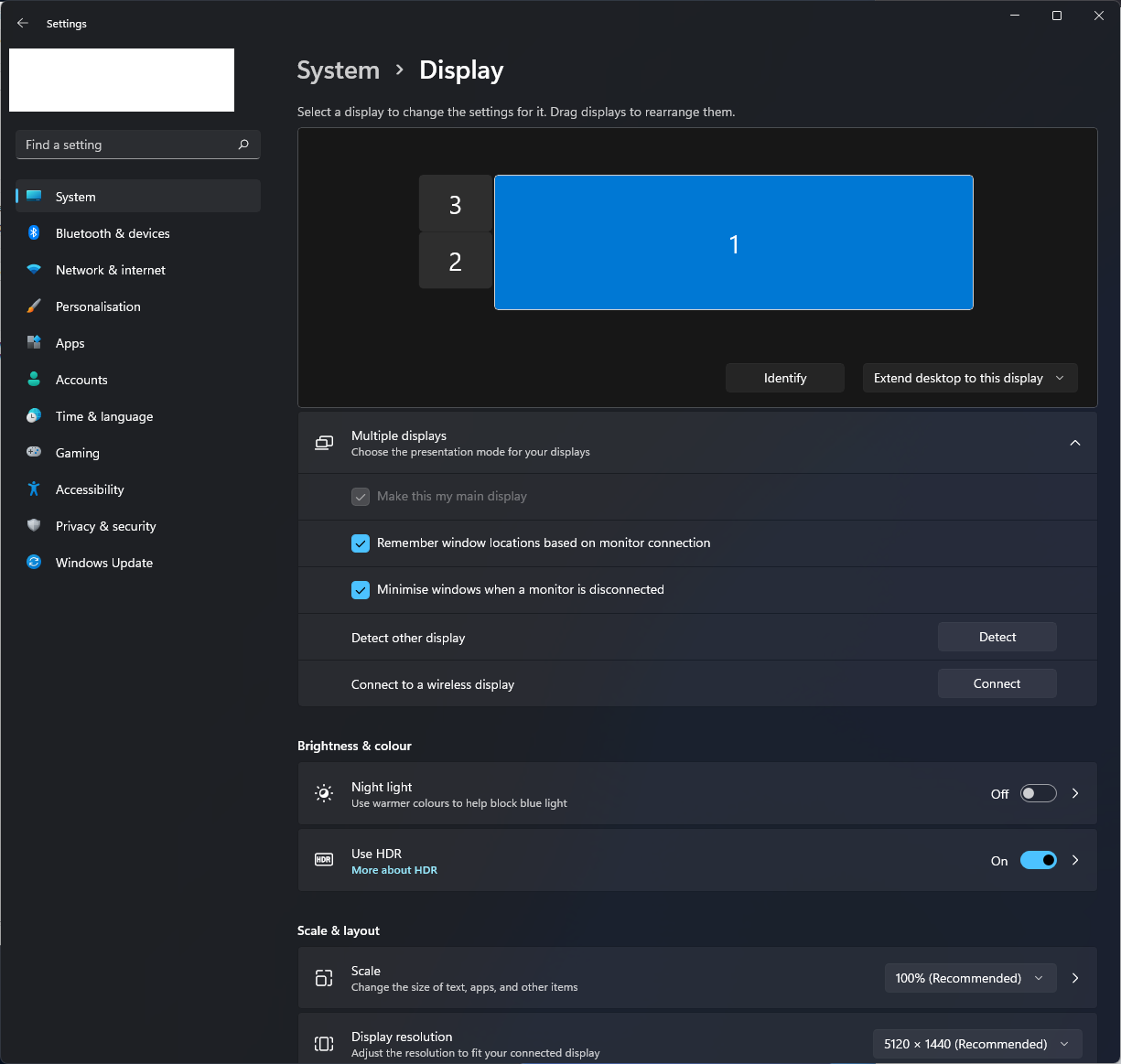Open the Scale 100% (Recommended) dropdown
This screenshot has width=1121, height=1064.
[970, 978]
